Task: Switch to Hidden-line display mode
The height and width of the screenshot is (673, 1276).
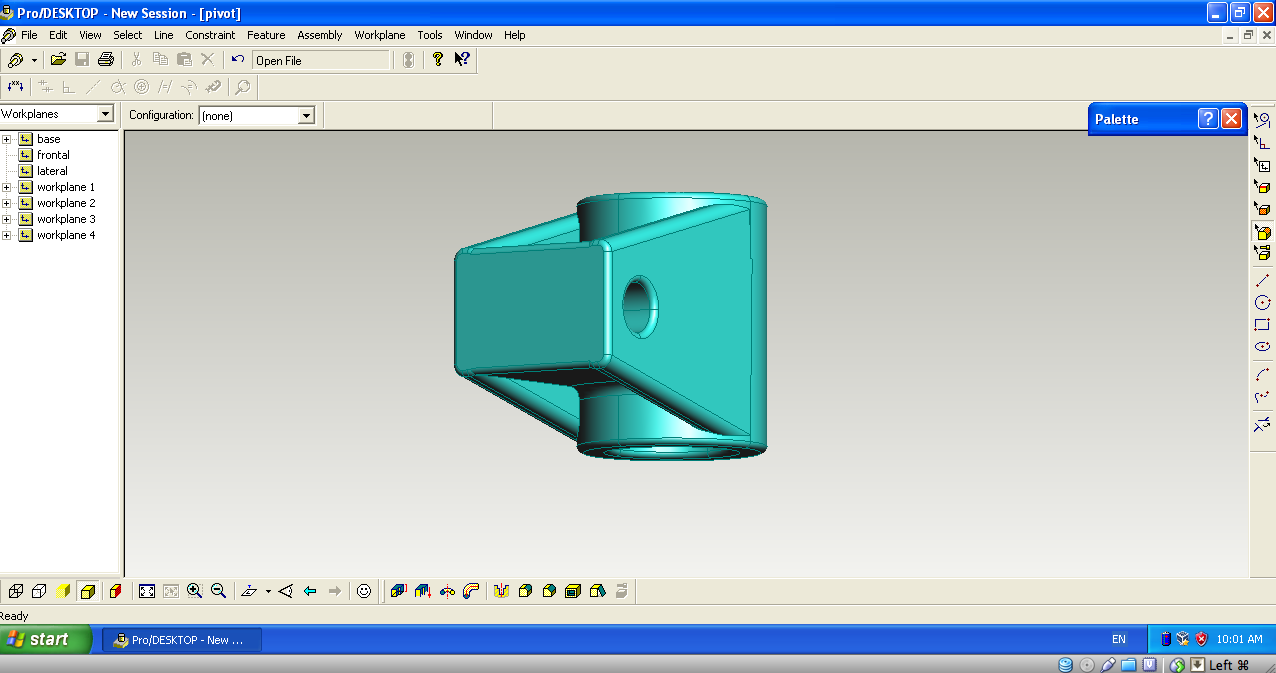Action: 40,591
